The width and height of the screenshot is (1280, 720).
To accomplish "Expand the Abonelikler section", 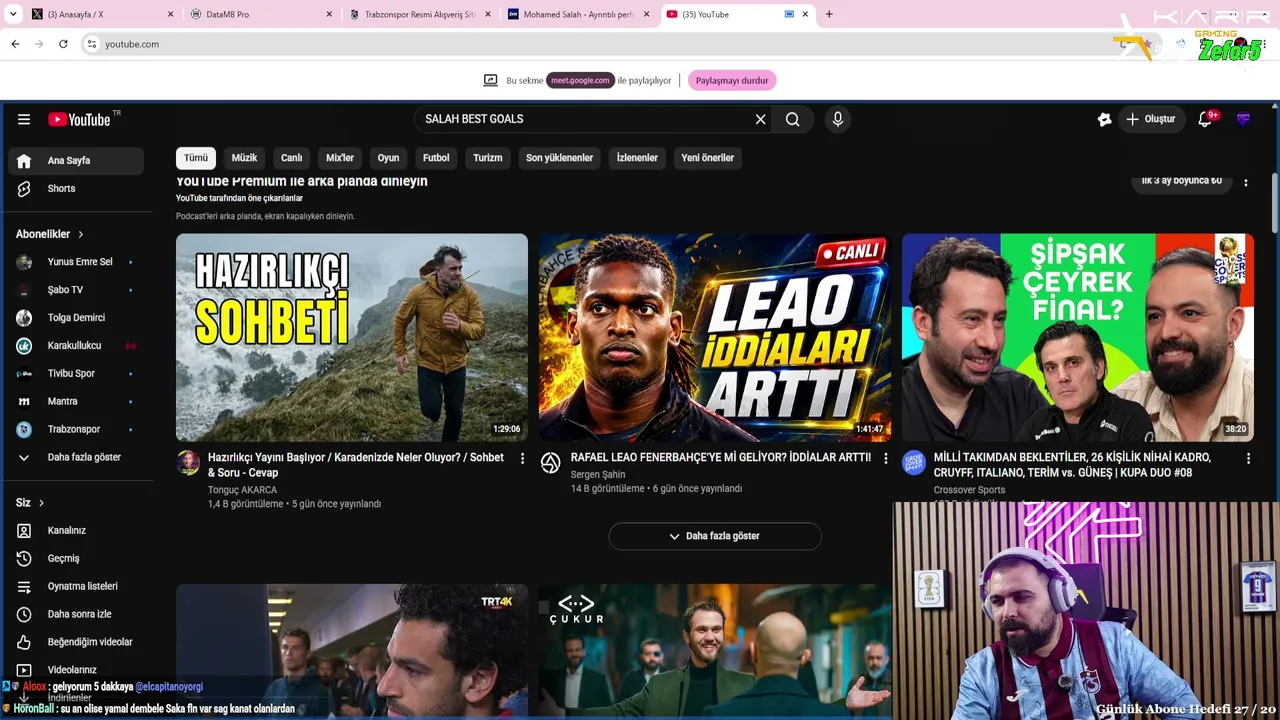I will [50, 234].
